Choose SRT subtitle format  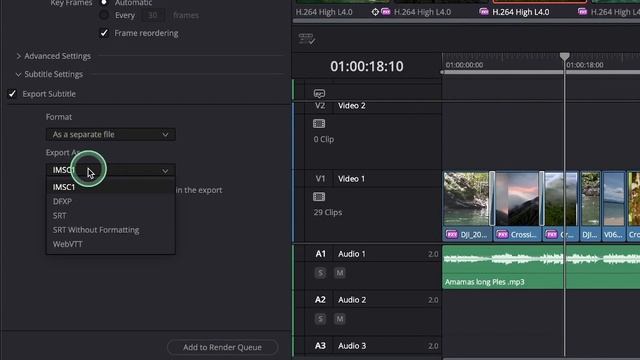[x=111, y=216]
